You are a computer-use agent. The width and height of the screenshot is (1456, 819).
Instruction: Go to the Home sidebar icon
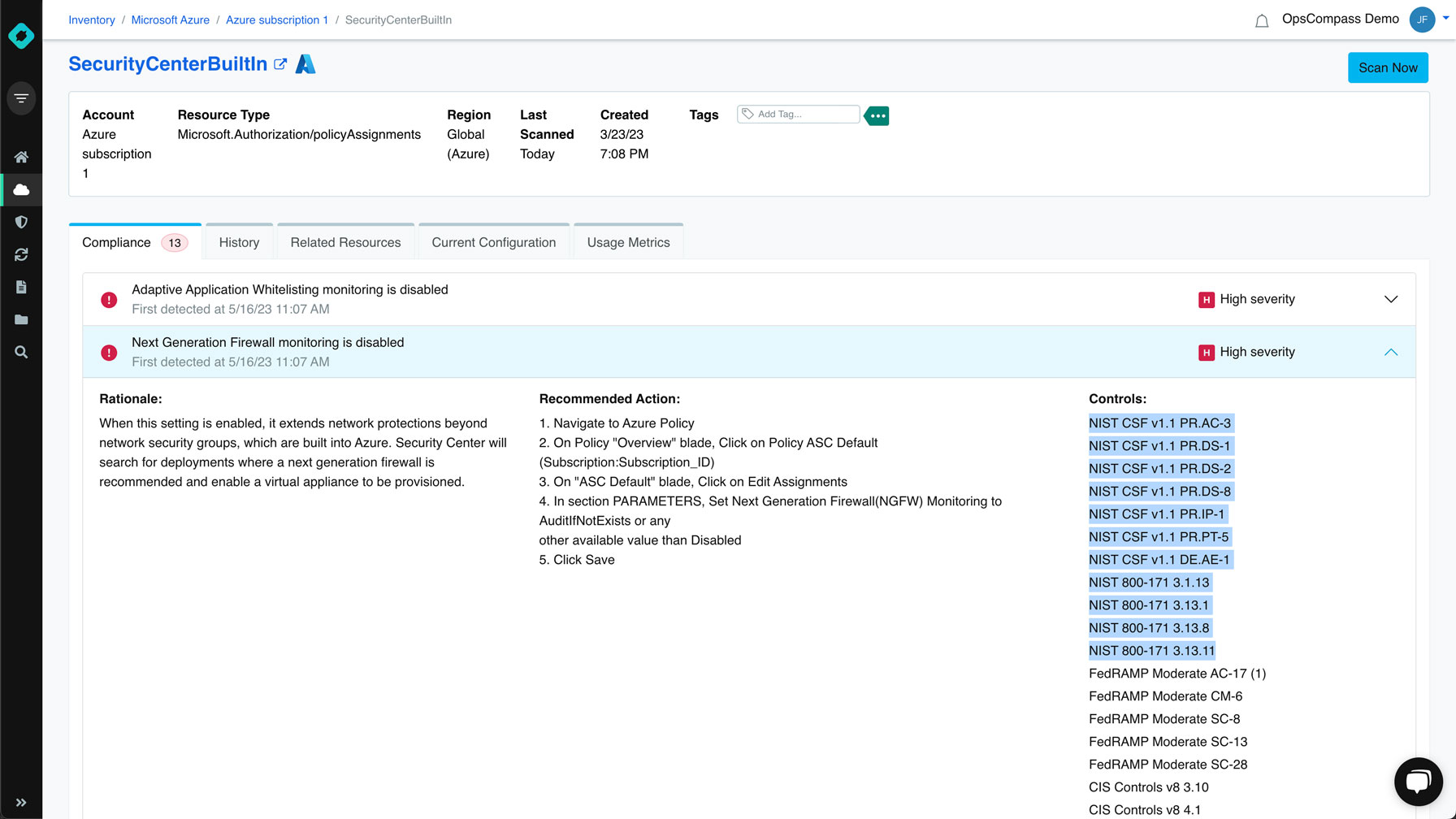21,157
